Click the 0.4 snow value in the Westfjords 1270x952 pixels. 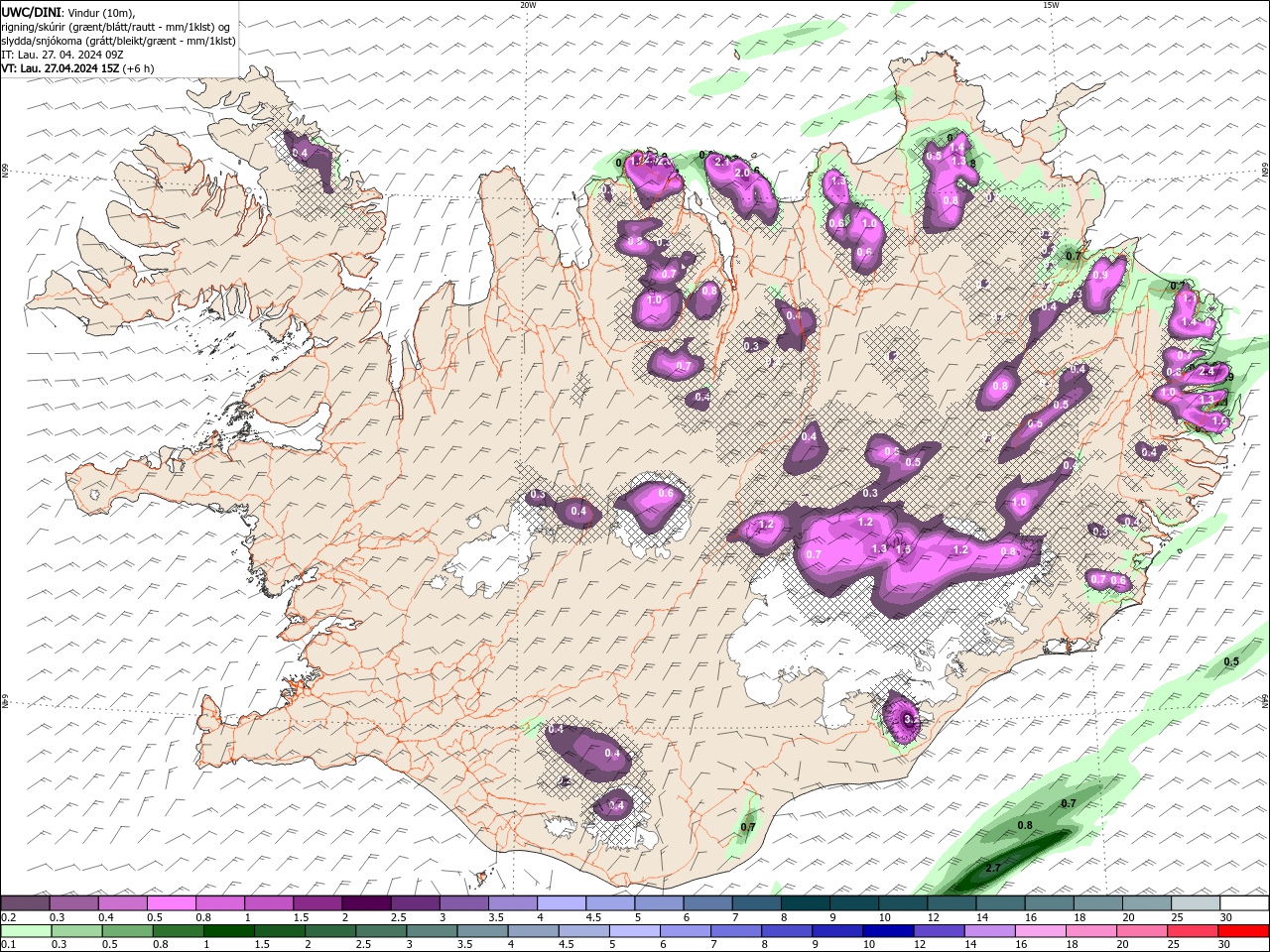[x=301, y=153]
